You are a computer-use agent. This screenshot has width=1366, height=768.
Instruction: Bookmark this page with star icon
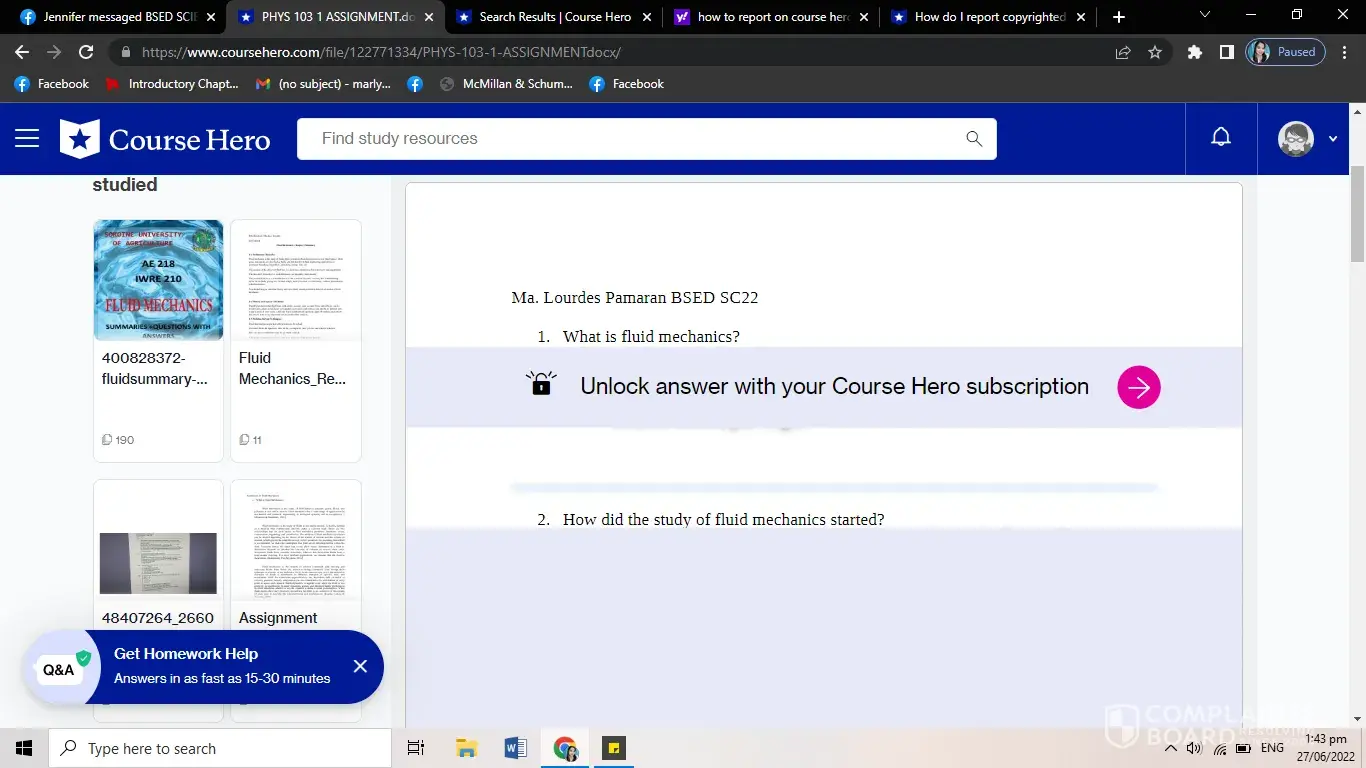pos(1155,52)
